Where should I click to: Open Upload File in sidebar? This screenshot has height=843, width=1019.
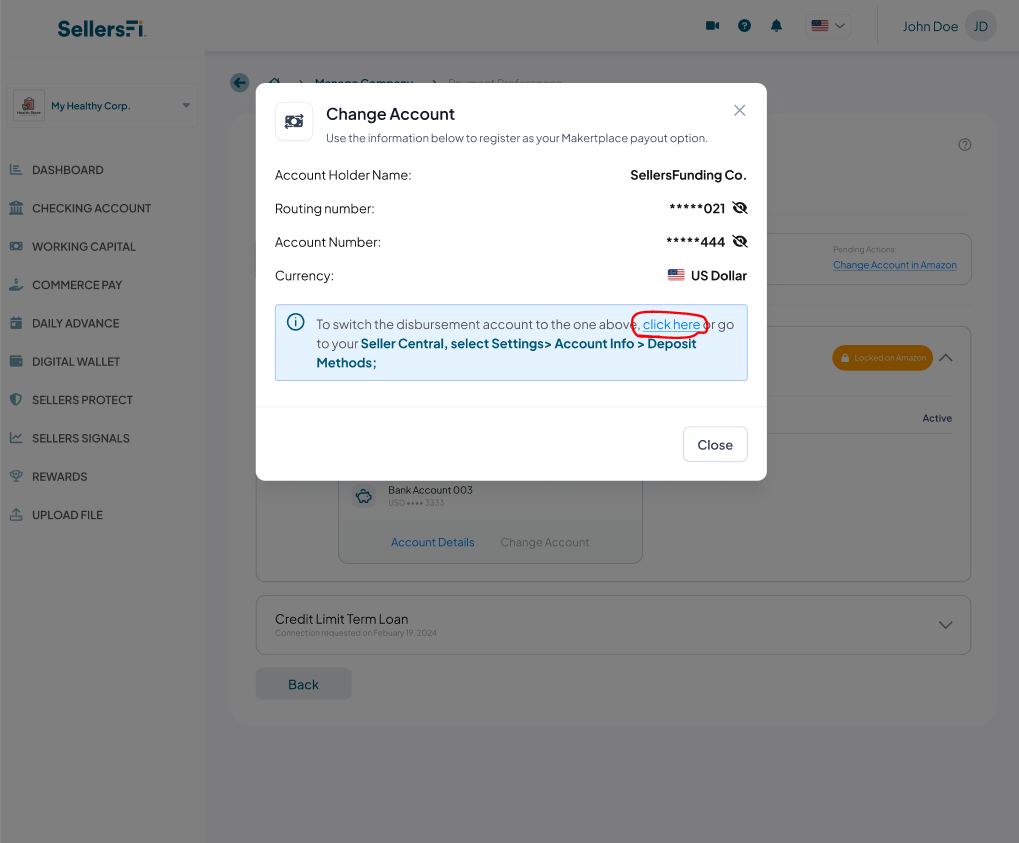(67, 515)
